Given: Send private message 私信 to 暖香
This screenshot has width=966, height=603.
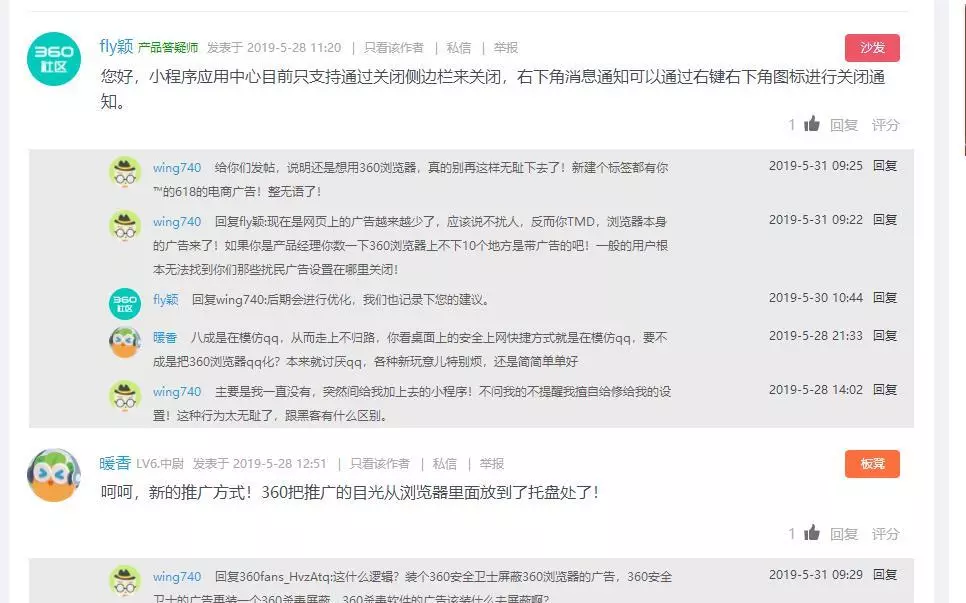Looking at the screenshot, I should tap(445, 464).
